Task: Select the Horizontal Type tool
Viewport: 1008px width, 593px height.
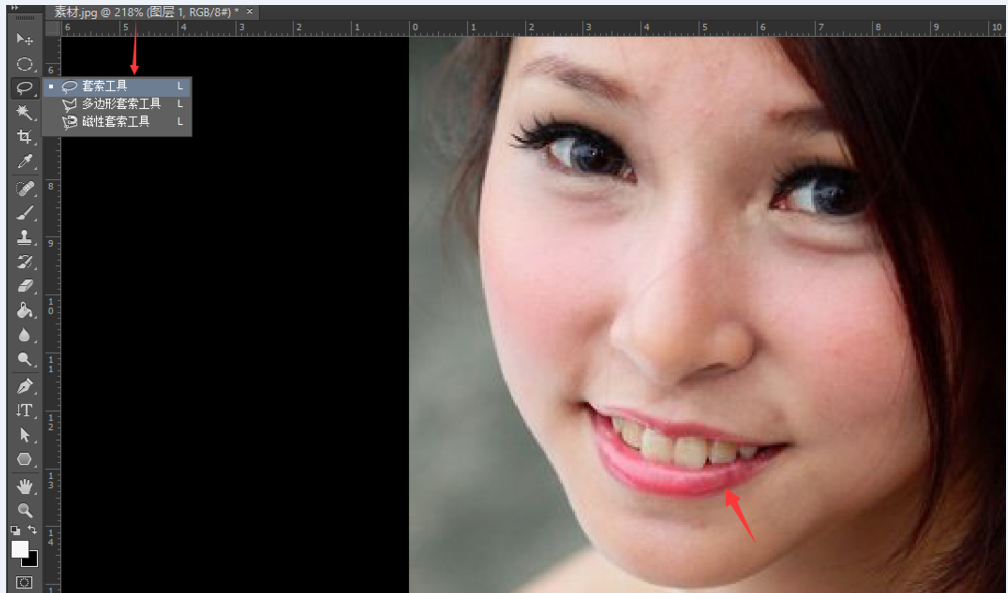Action: (24, 410)
